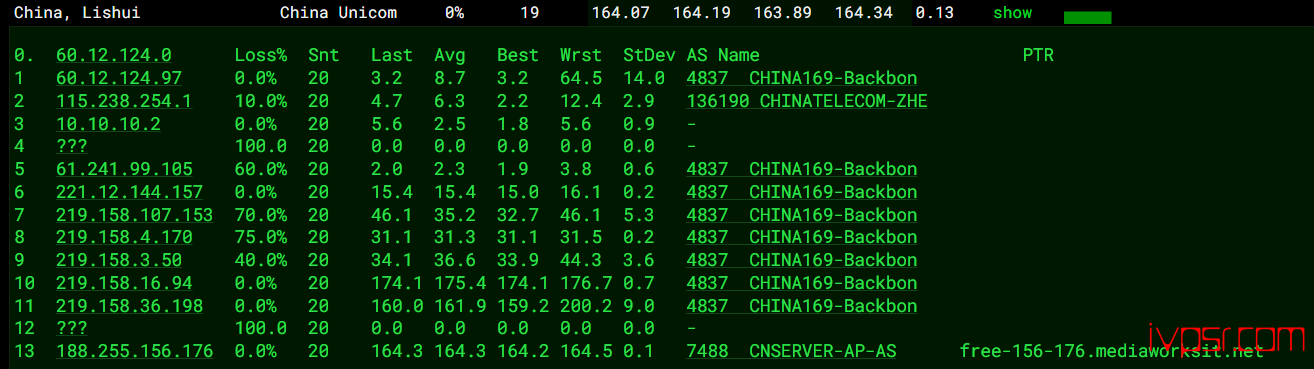Click the 'China, Lishui' location text

tap(77, 13)
